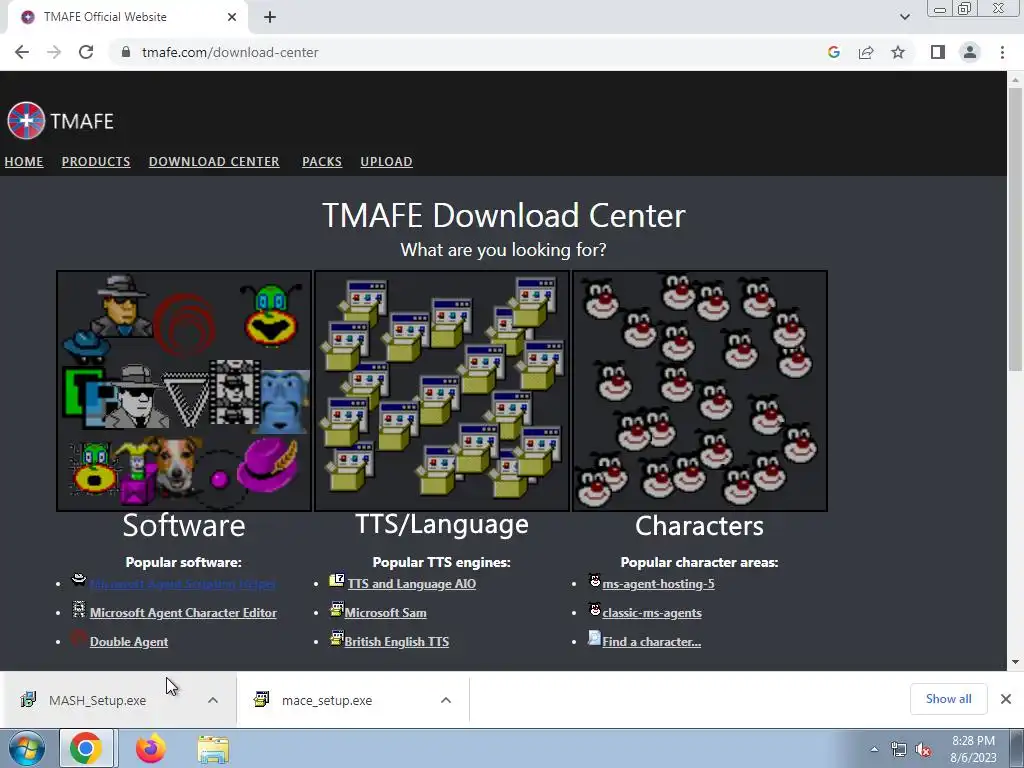The height and width of the screenshot is (768, 1024).
Task: Click the taskbar clock and date
Action: [x=973, y=749]
